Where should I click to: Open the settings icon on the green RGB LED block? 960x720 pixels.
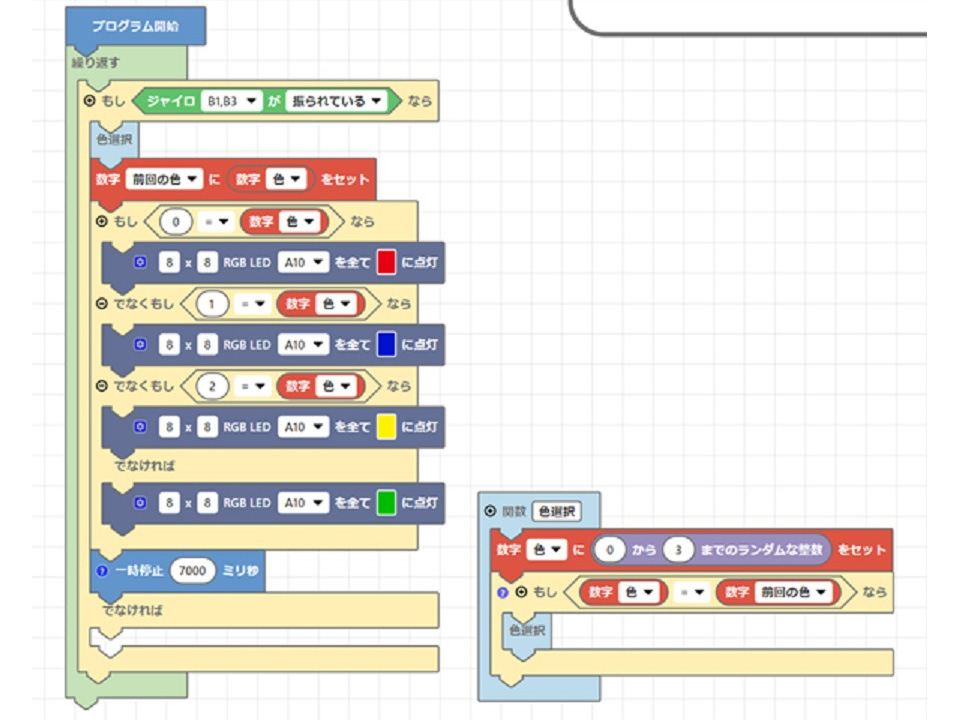coord(140,503)
